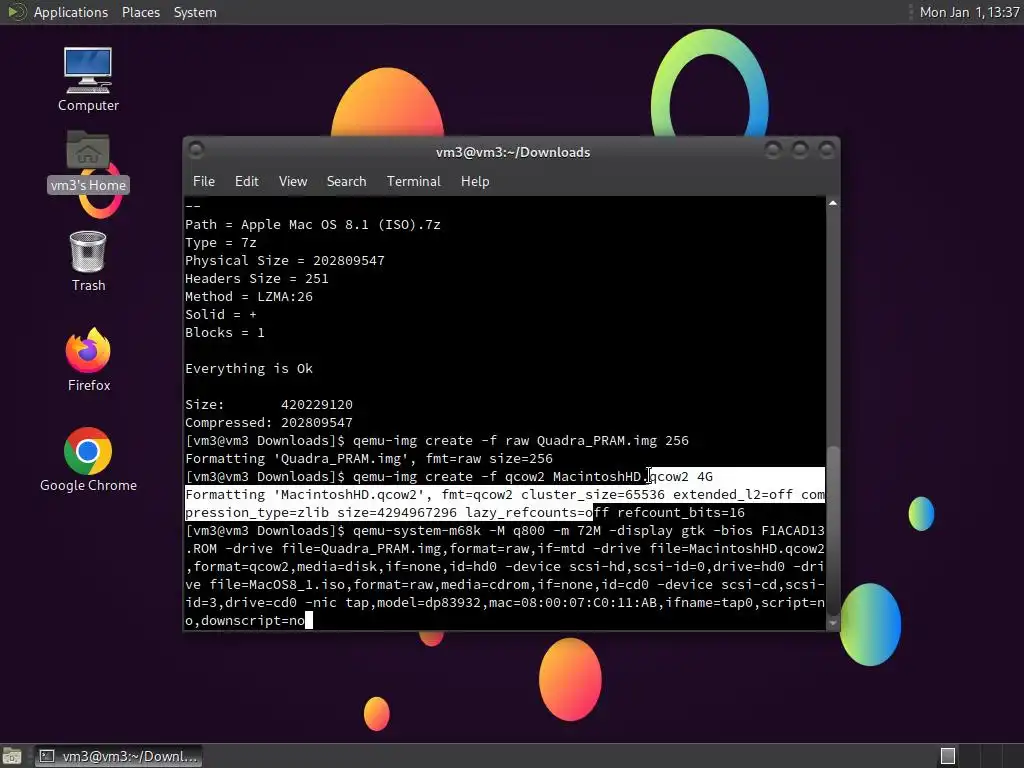Launch Google Chrome from the desktop
Screen dimensions: 1024x768
tap(88, 459)
